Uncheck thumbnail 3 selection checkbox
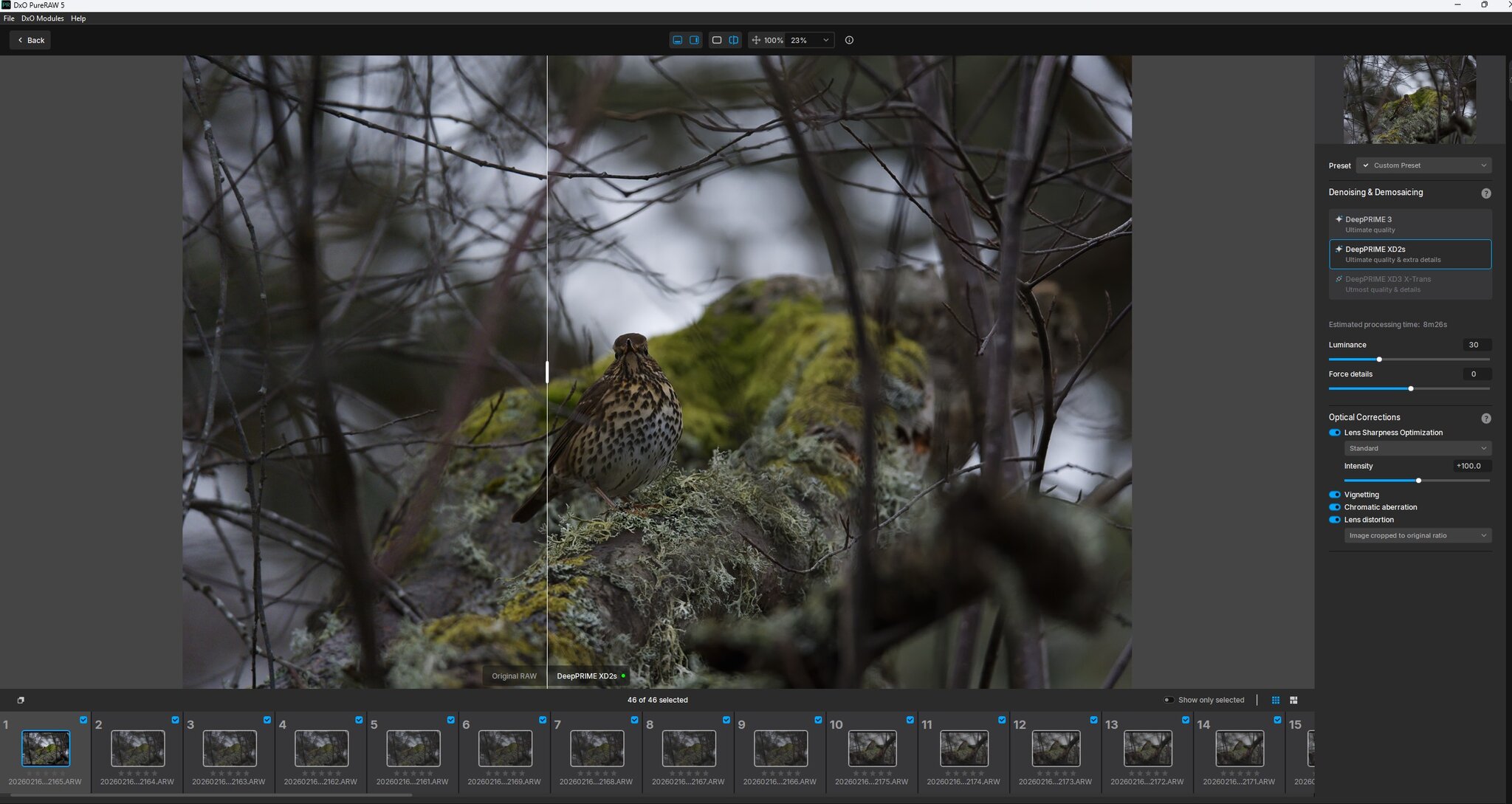This screenshot has height=804, width=1512. pyautogui.click(x=267, y=720)
